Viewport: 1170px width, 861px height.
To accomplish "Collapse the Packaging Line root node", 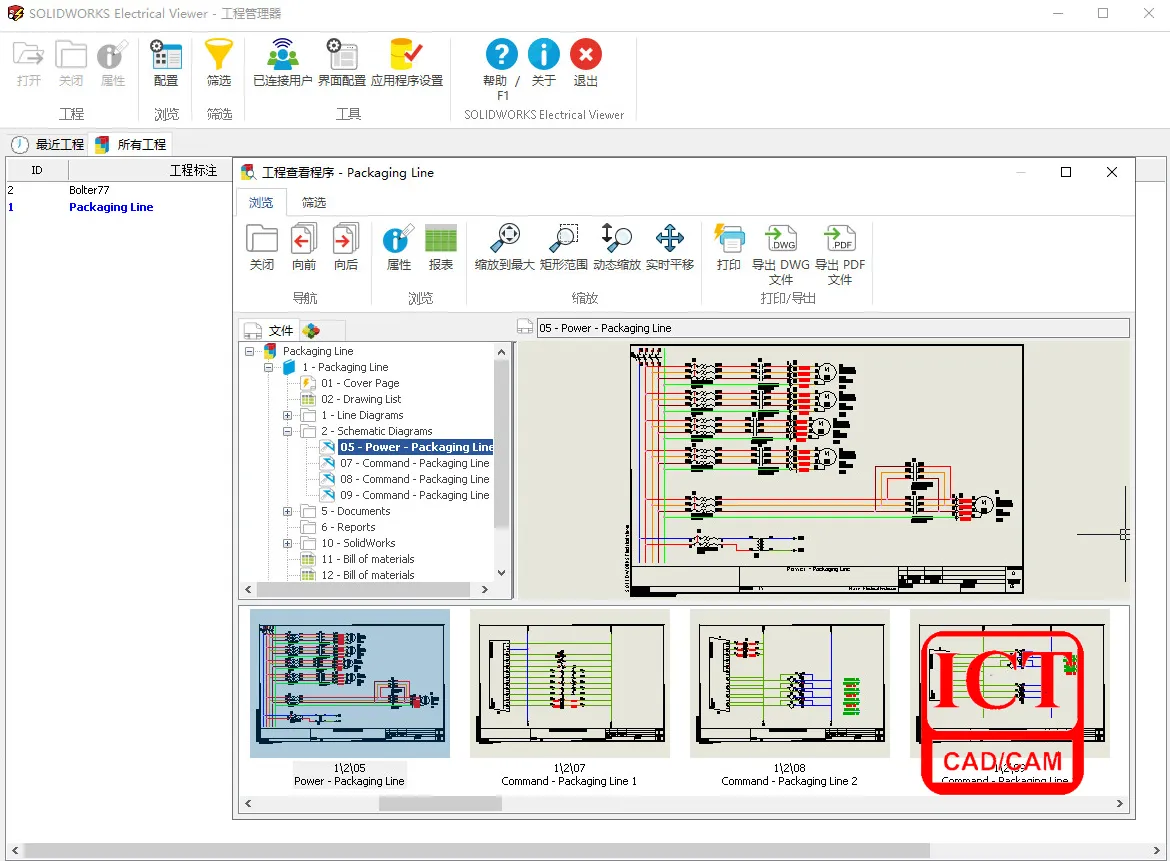I will [x=249, y=351].
